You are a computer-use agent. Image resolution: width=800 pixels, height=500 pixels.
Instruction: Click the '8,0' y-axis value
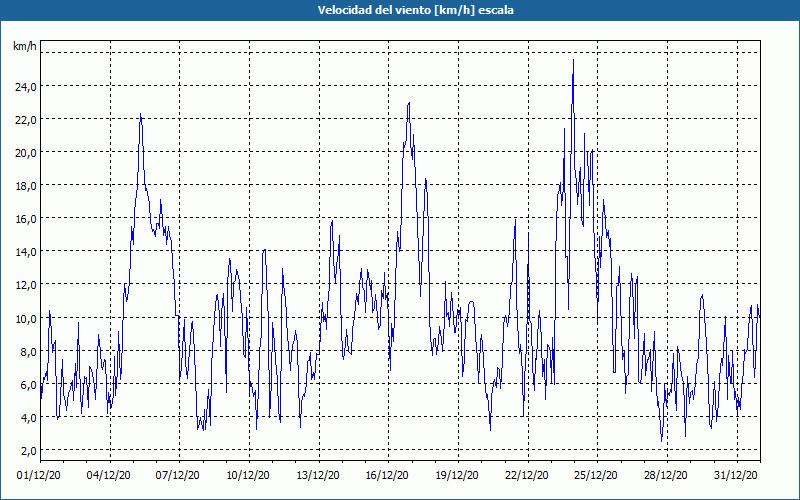coord(28,352)
